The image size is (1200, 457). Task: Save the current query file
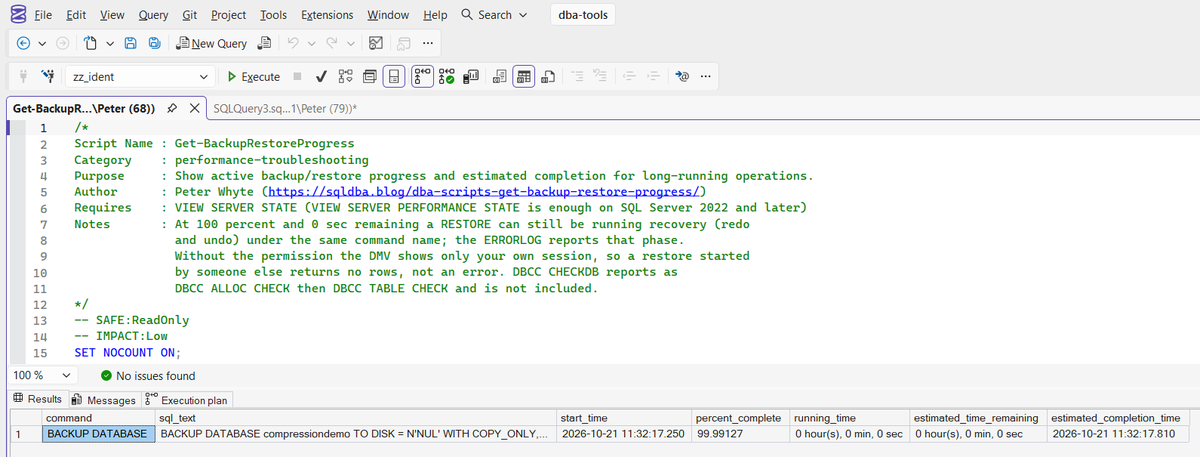coord(131,43)
